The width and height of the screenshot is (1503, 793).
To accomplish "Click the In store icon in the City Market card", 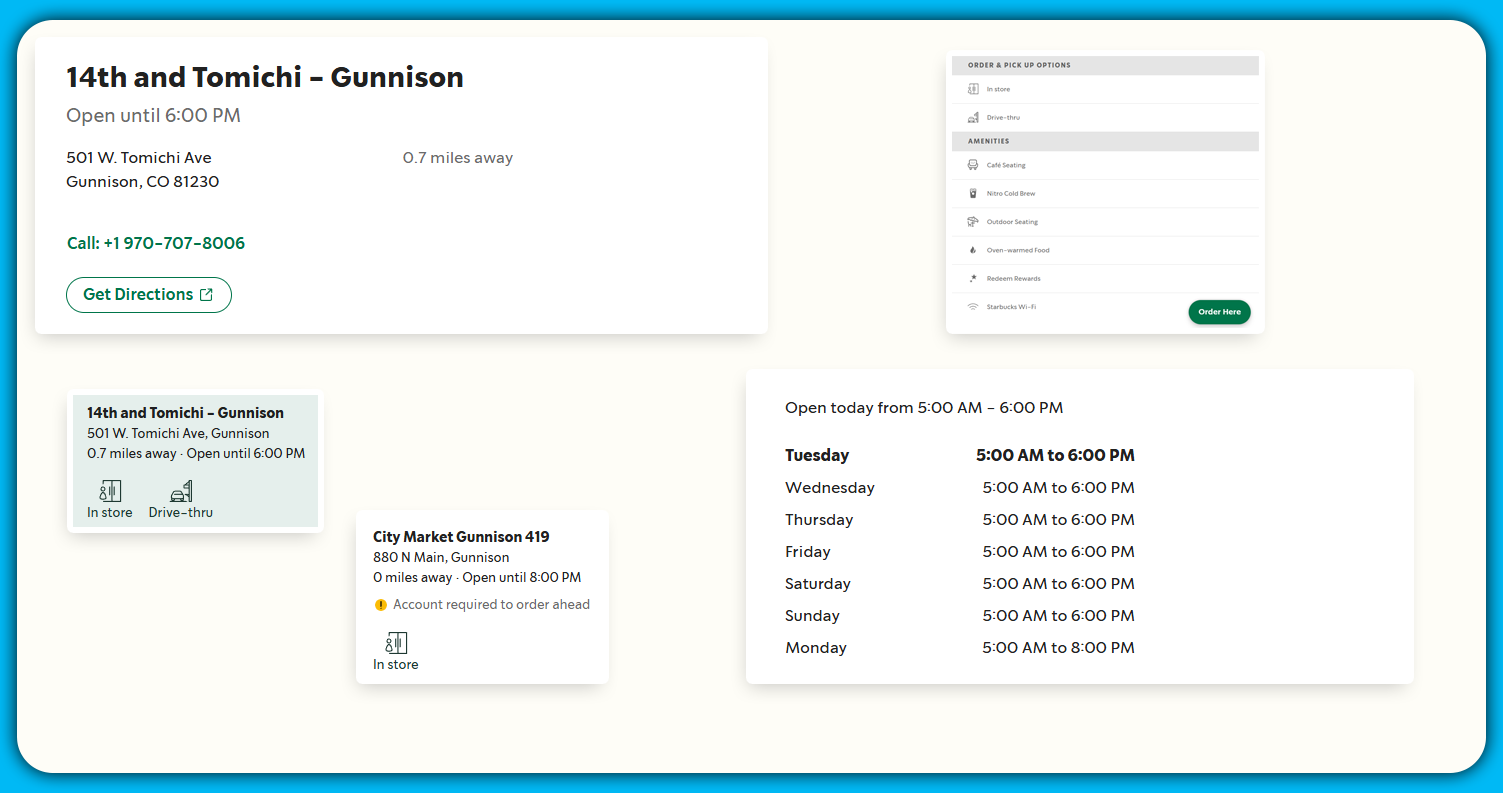I will [x=396, y=643].
